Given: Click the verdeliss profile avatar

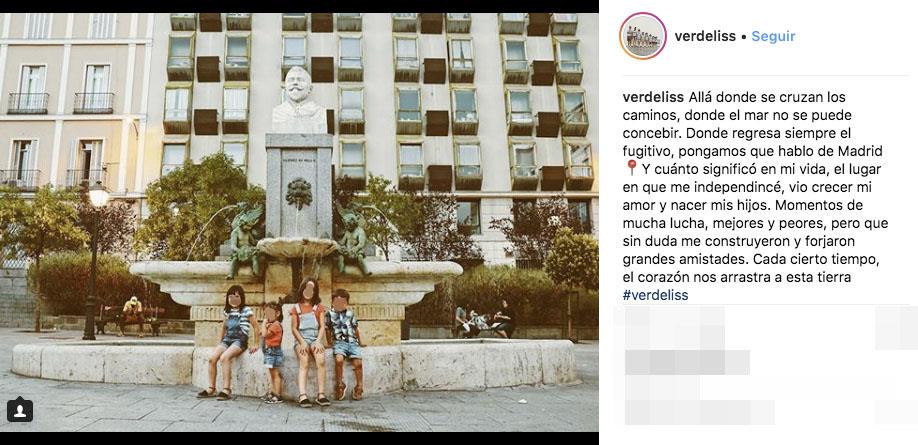Looking at the screenshot, I should [643, 36].
